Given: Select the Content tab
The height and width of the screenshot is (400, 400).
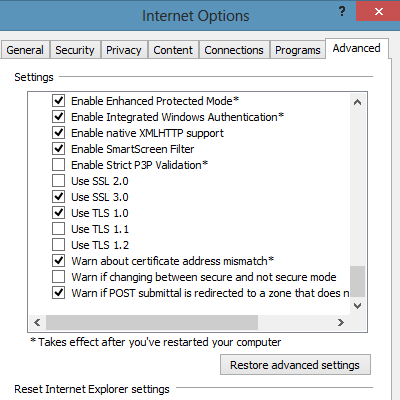Looking at the screenshot, I should pyautogui.click(x=173, y=50).
